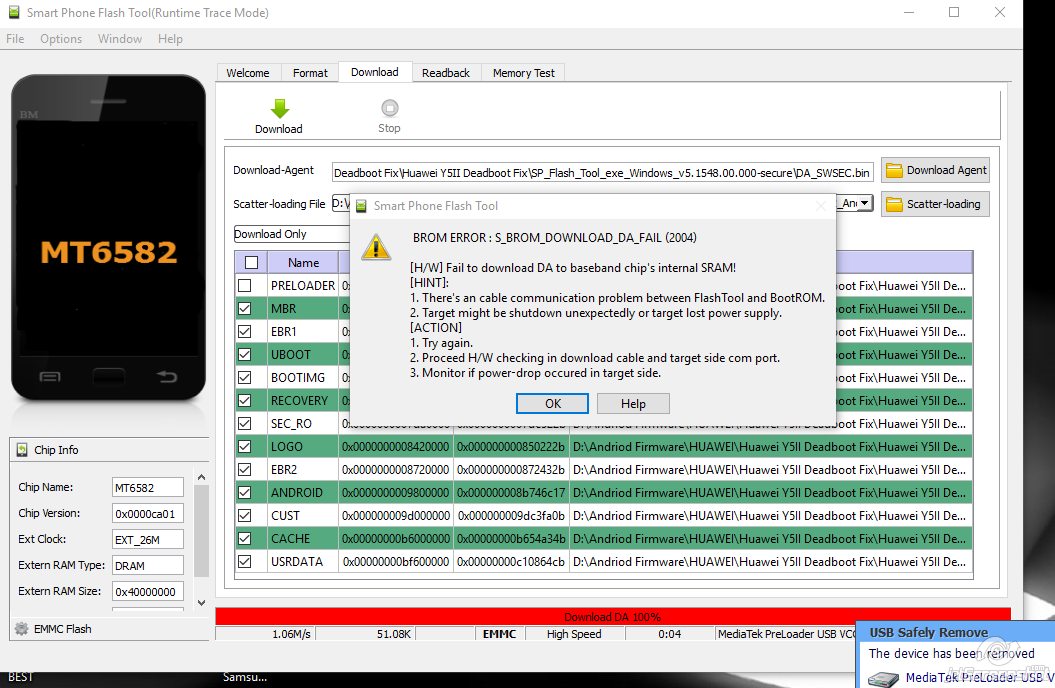
Task: Click the Chip Version field 0x0000ca01
Action: tap(148, 514)
